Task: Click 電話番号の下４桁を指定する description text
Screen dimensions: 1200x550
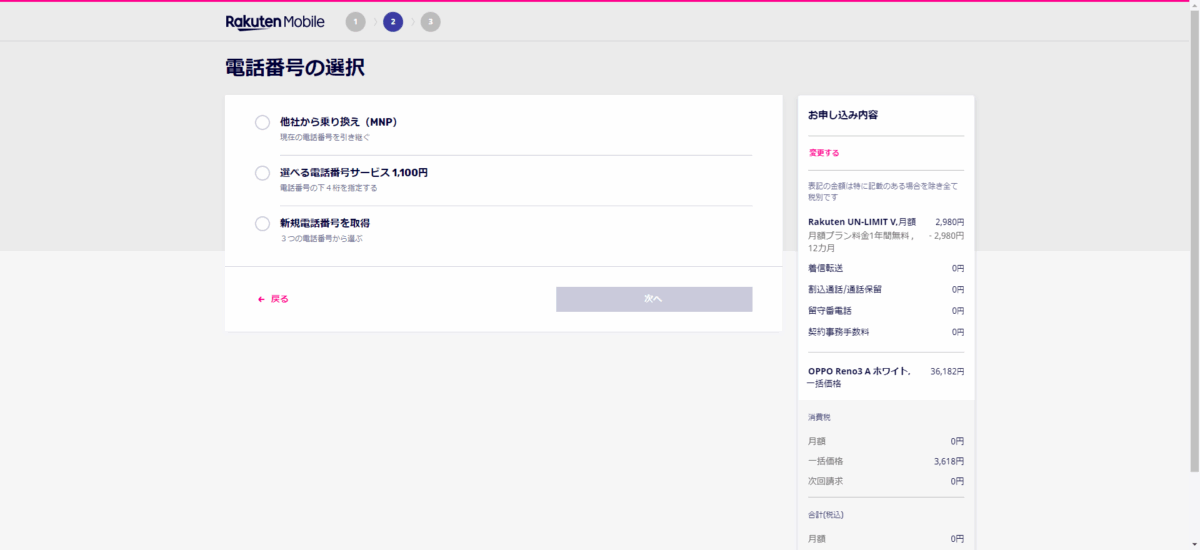Action: 328,188
